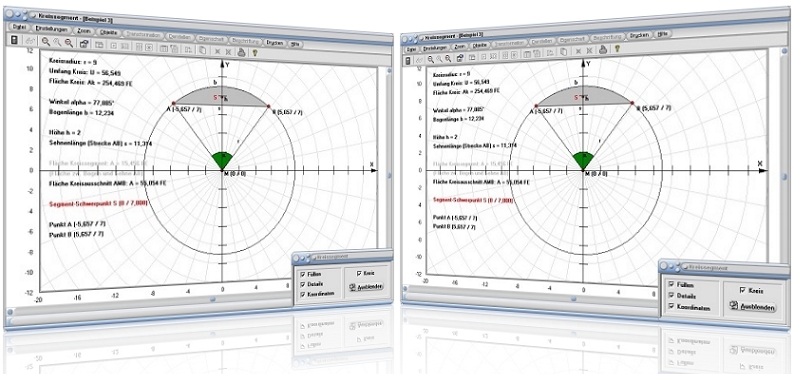Open the calculator icon in left window toolbar
This screenshot has height=374, width=794.
coord(14,40)
